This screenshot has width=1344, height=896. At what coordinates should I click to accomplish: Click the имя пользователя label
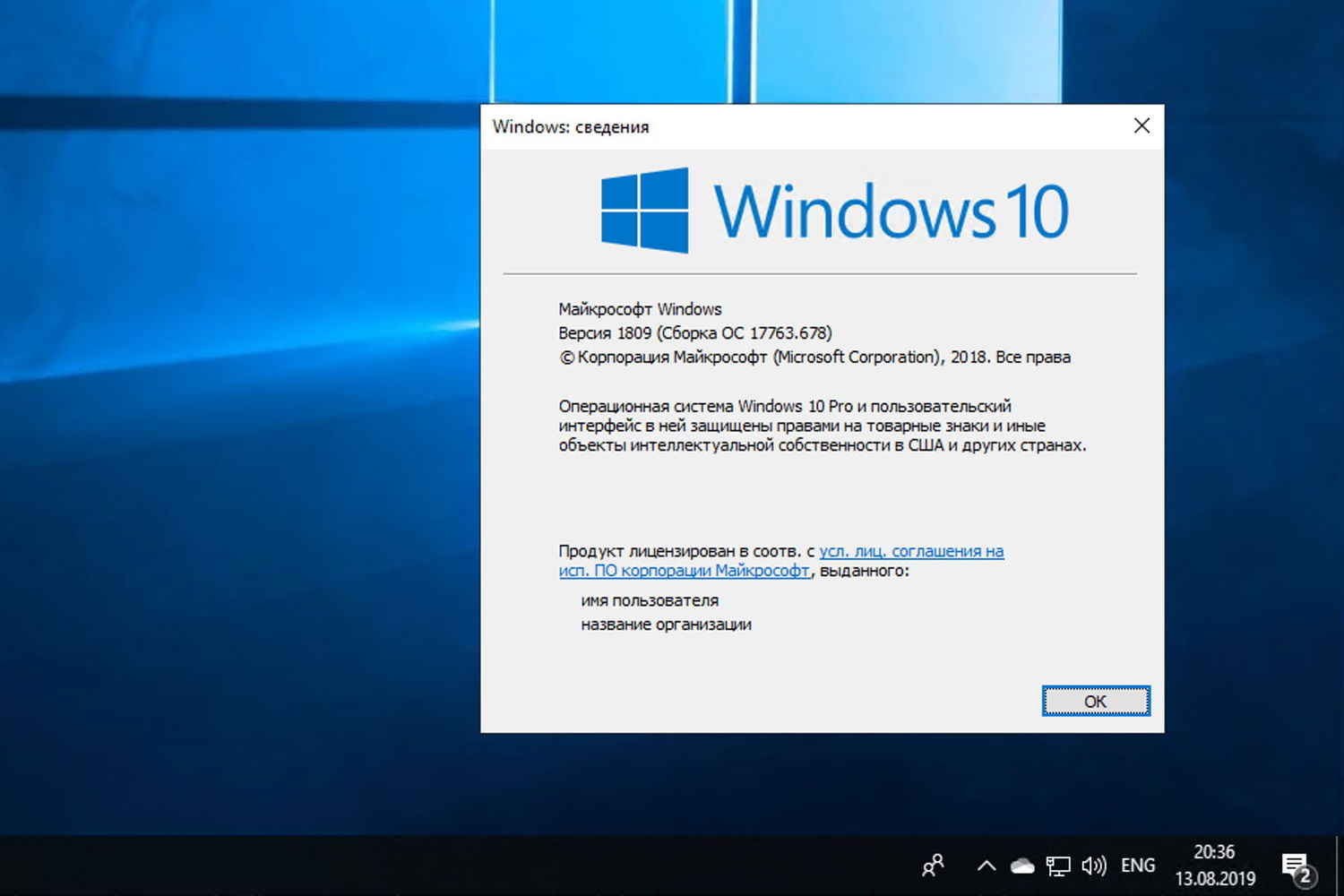coord(649,600)
